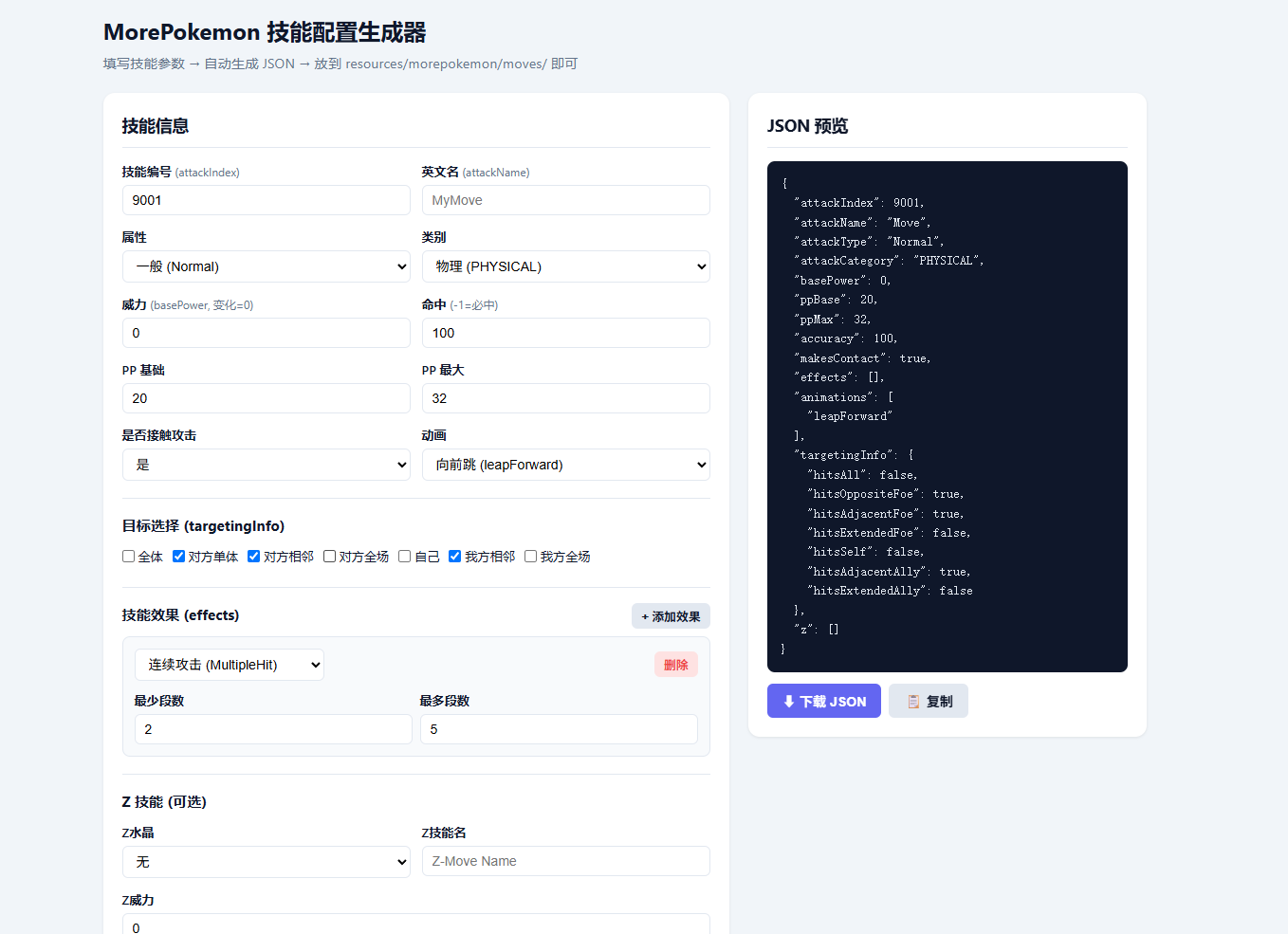The image size is (1288, 934).
Task: Download the JSON file
Action: pos(824,701)
